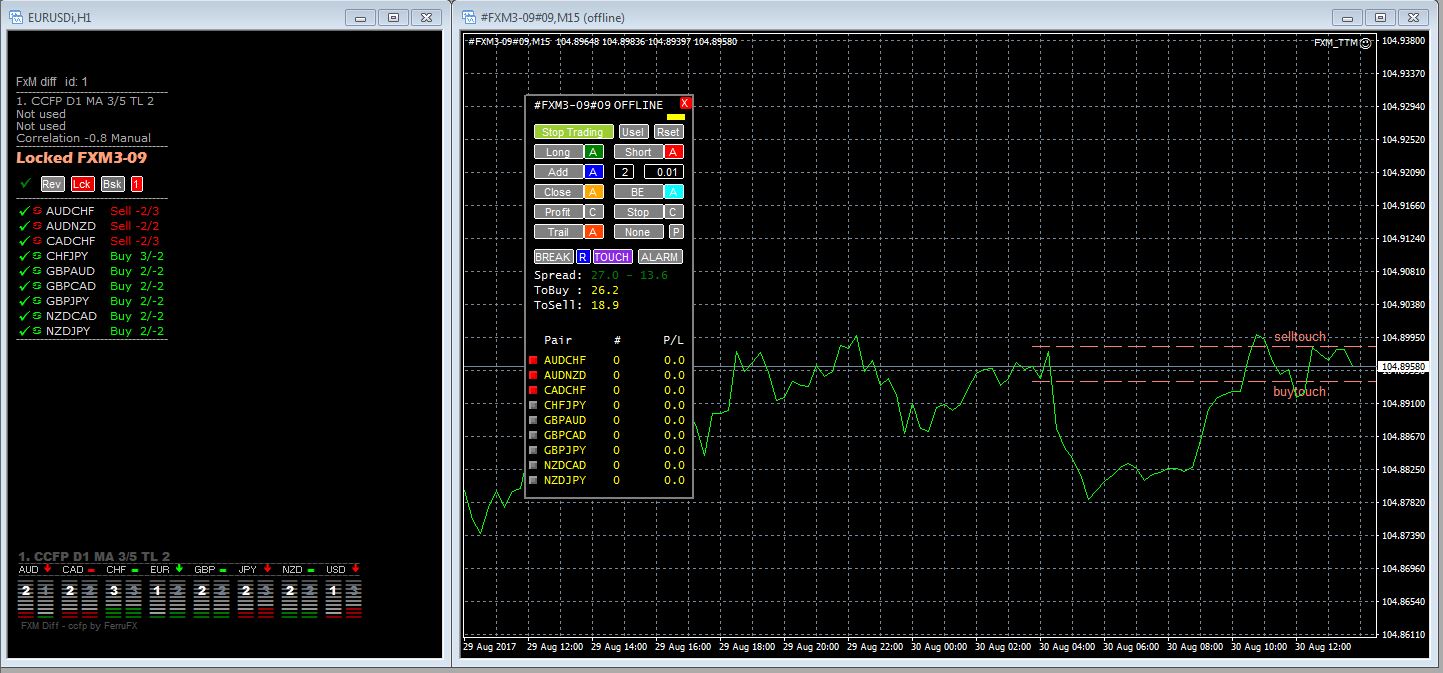
Task: Click the red Lck button
Action: tap(83, 184)
